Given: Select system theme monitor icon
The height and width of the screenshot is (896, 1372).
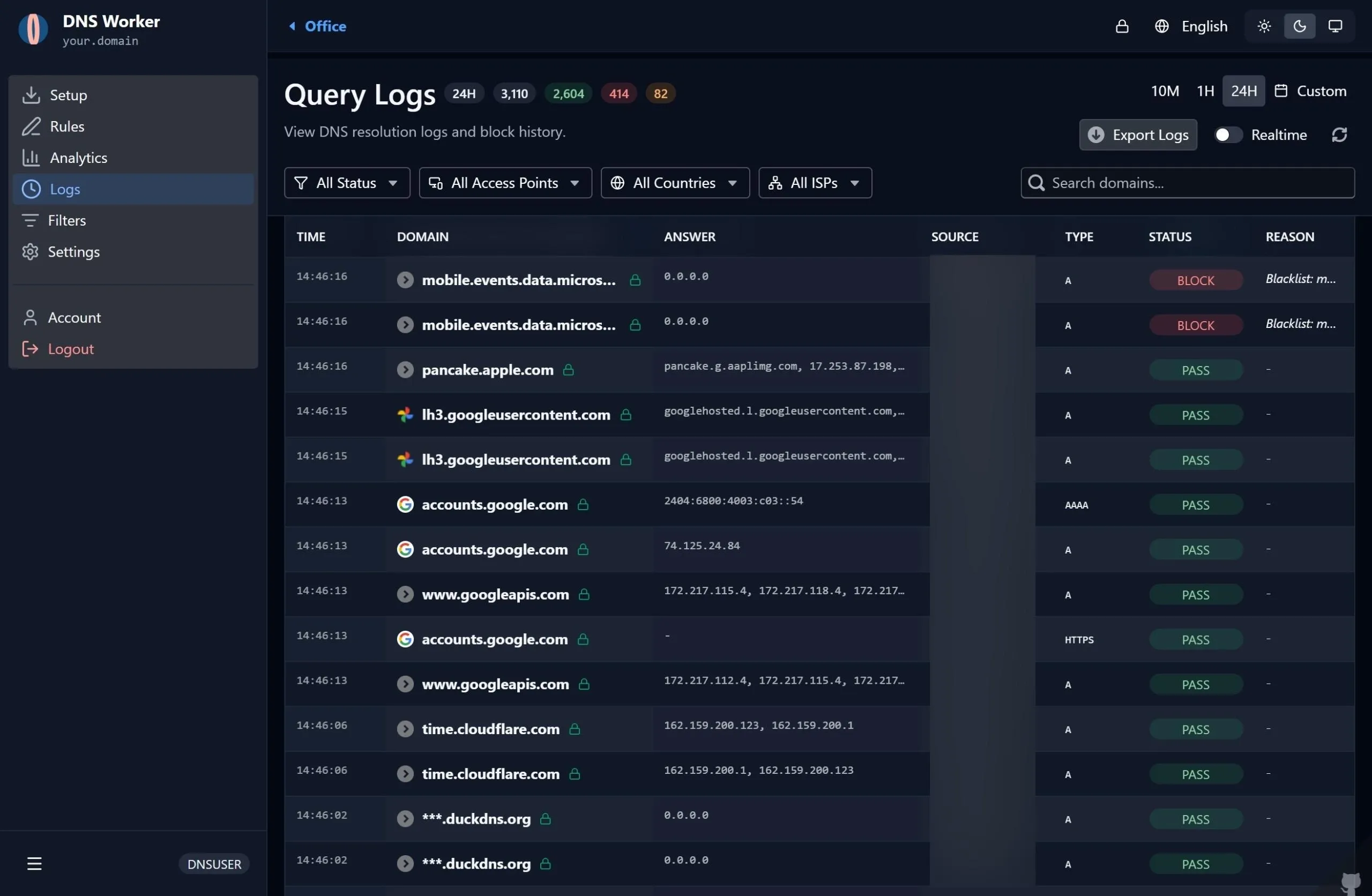Looking at the screenshot, I should 1335,26.
